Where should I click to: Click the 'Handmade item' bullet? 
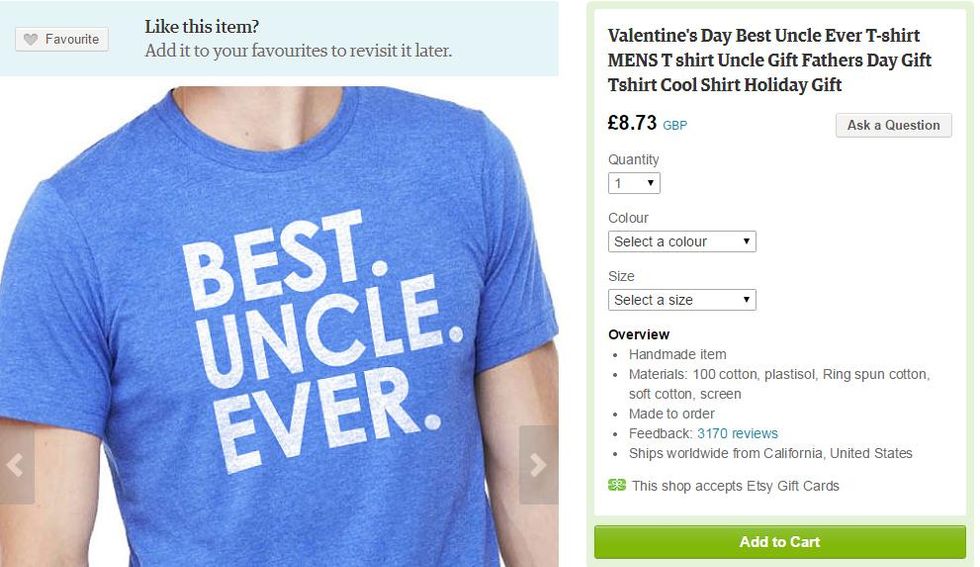point(677,354)
